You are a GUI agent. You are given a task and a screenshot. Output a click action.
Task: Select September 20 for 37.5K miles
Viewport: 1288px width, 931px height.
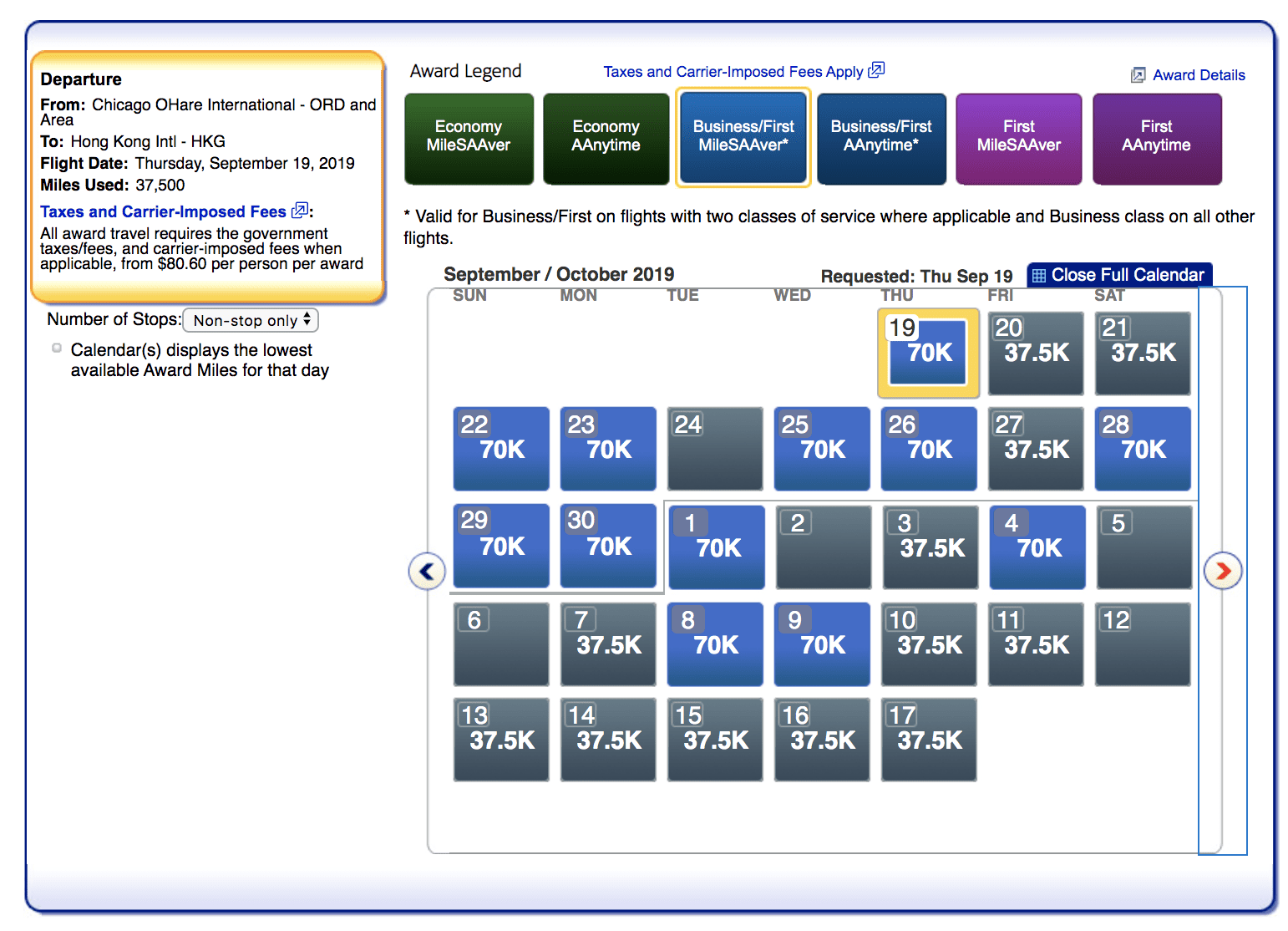click(1036, 353)
